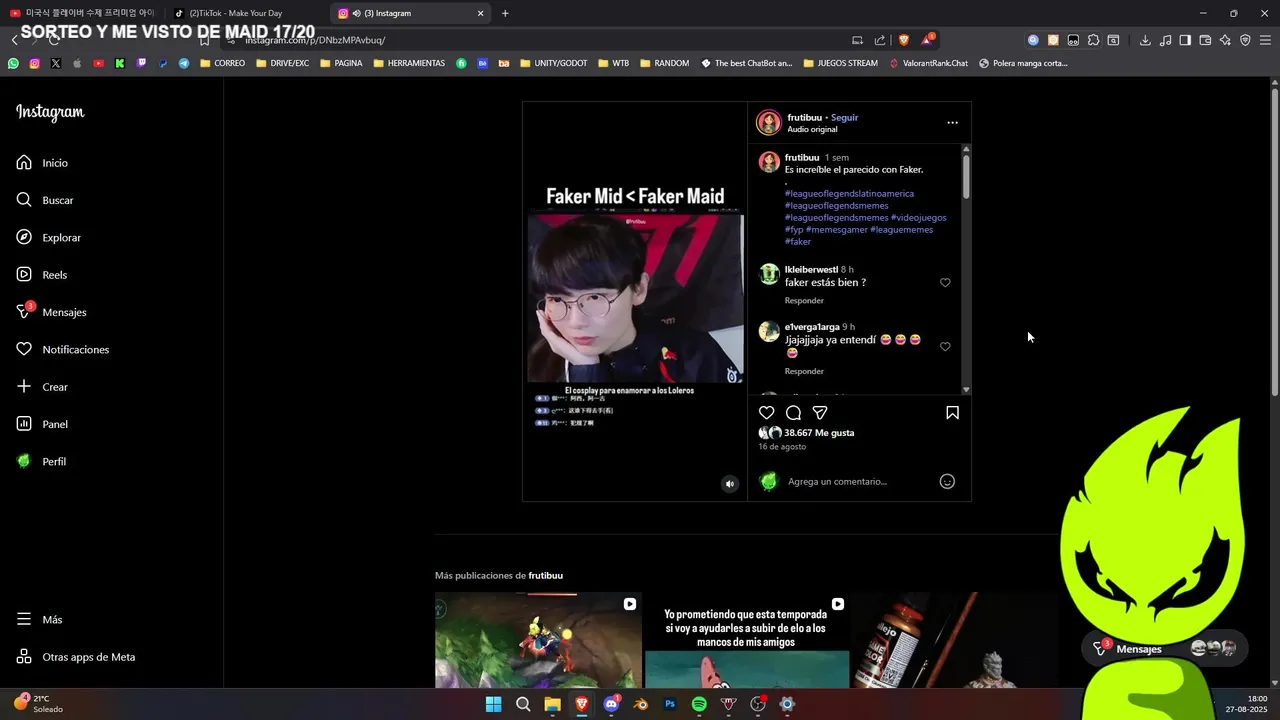Switch to the TikTok - Make Your Day tab
Image resolution: width=1280 pixels, height=720 pixels.
click(x=235, y=13)
